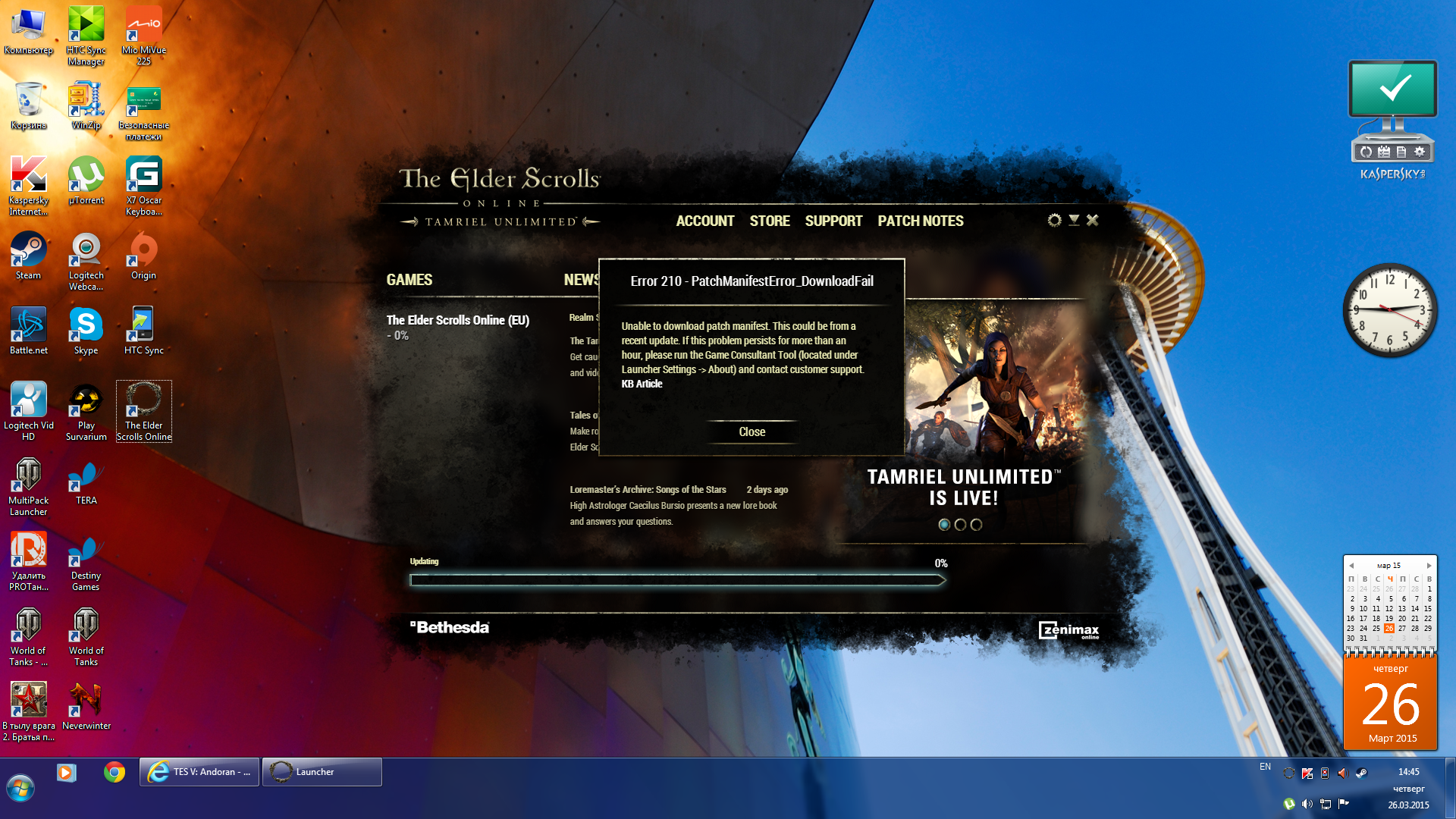This screenshot has width=1456, height=819.
Task: Select The Elder Scrolls Online desktop shortcut
Action: [144, 411]
